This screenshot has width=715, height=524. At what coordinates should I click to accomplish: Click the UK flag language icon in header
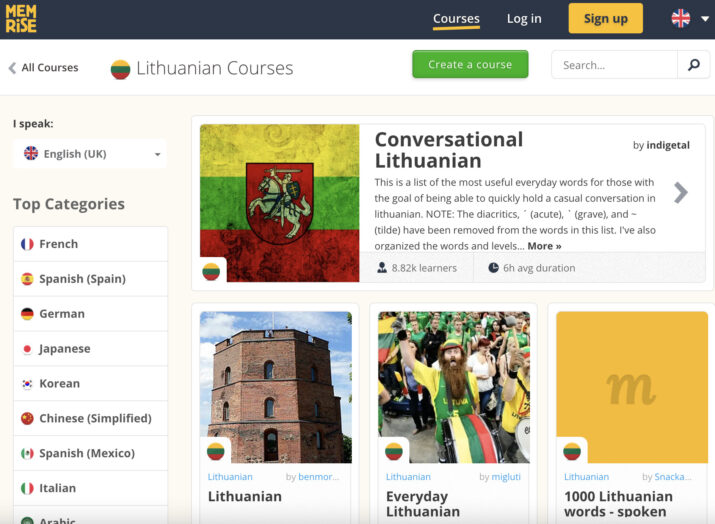pos(680,19)
